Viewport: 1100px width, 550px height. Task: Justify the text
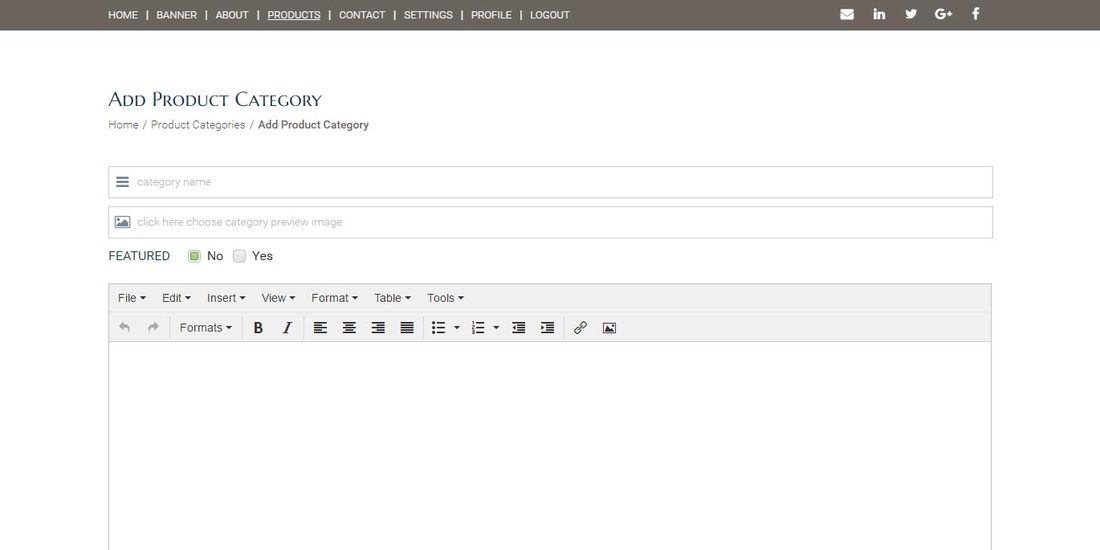click(407, 328)
